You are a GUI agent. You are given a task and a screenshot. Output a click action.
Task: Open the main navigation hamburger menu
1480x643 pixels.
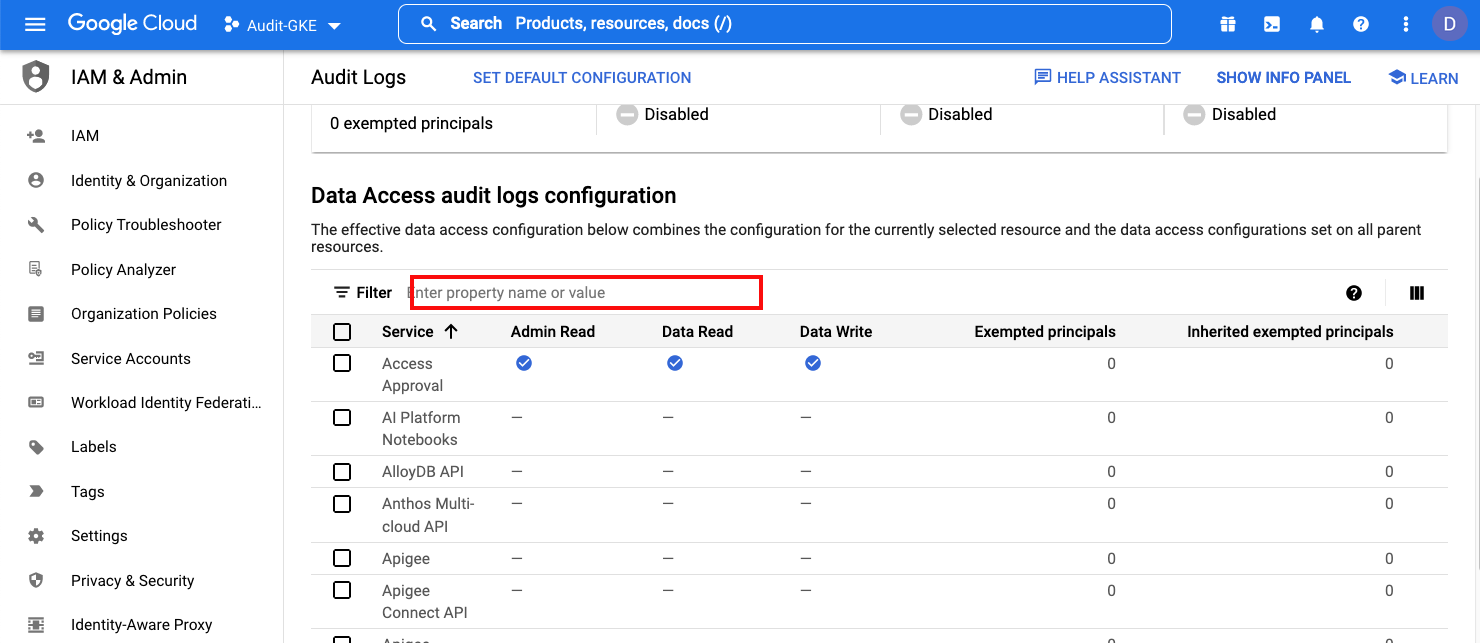tap(35, 24)
